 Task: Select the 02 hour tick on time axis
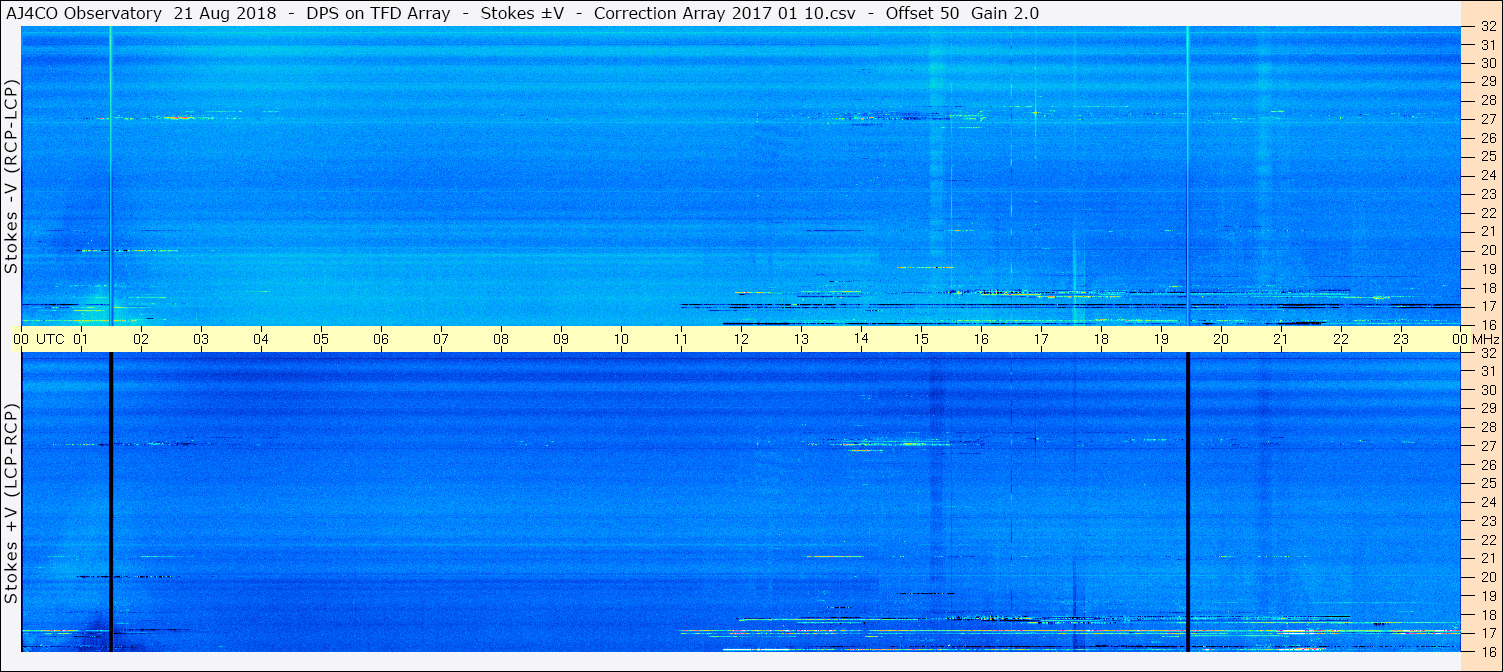click(141, 339)
